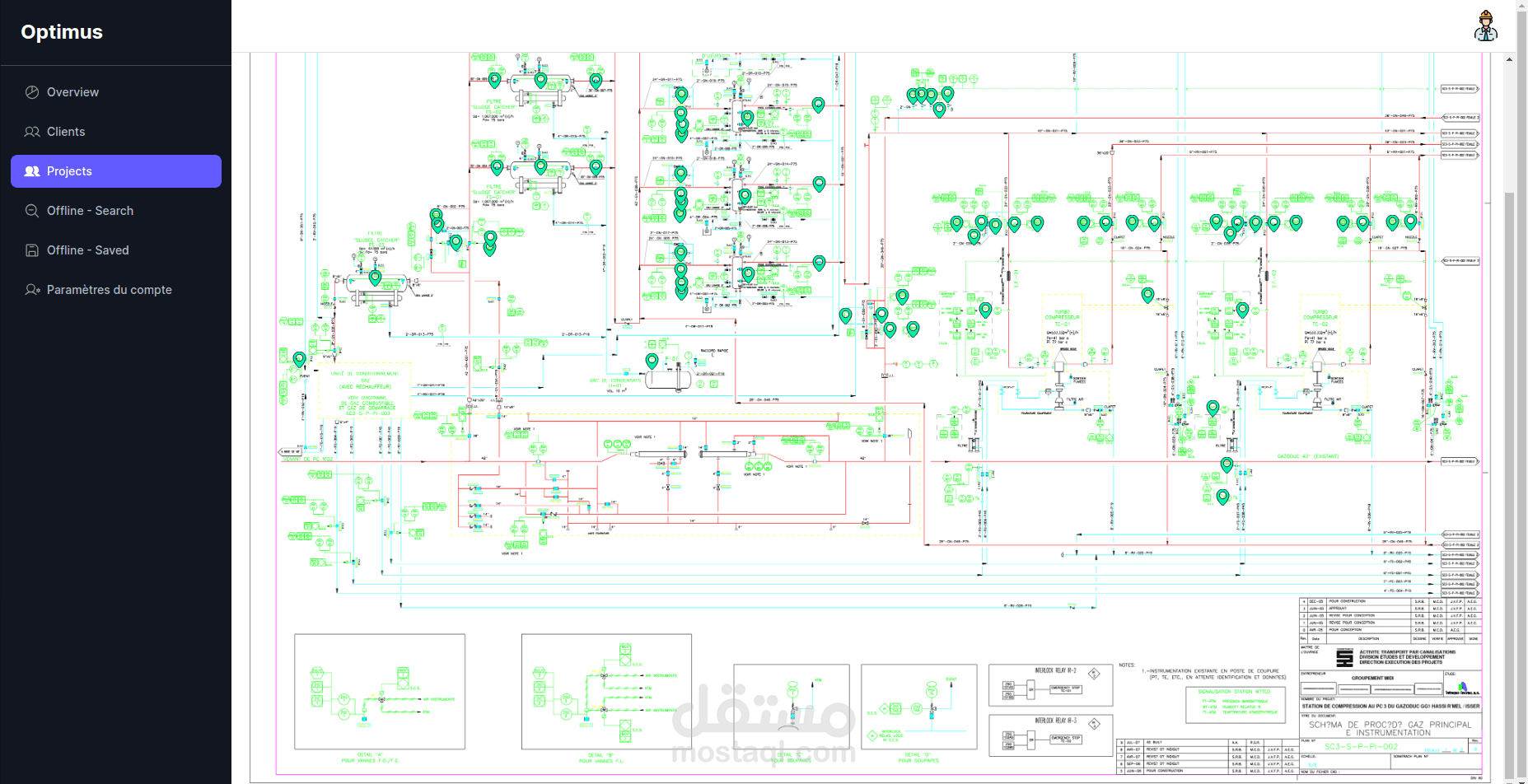
Task: Select the lone pin between TC-01 and TC-02 compressors
Action: [x=1147, y=294]
